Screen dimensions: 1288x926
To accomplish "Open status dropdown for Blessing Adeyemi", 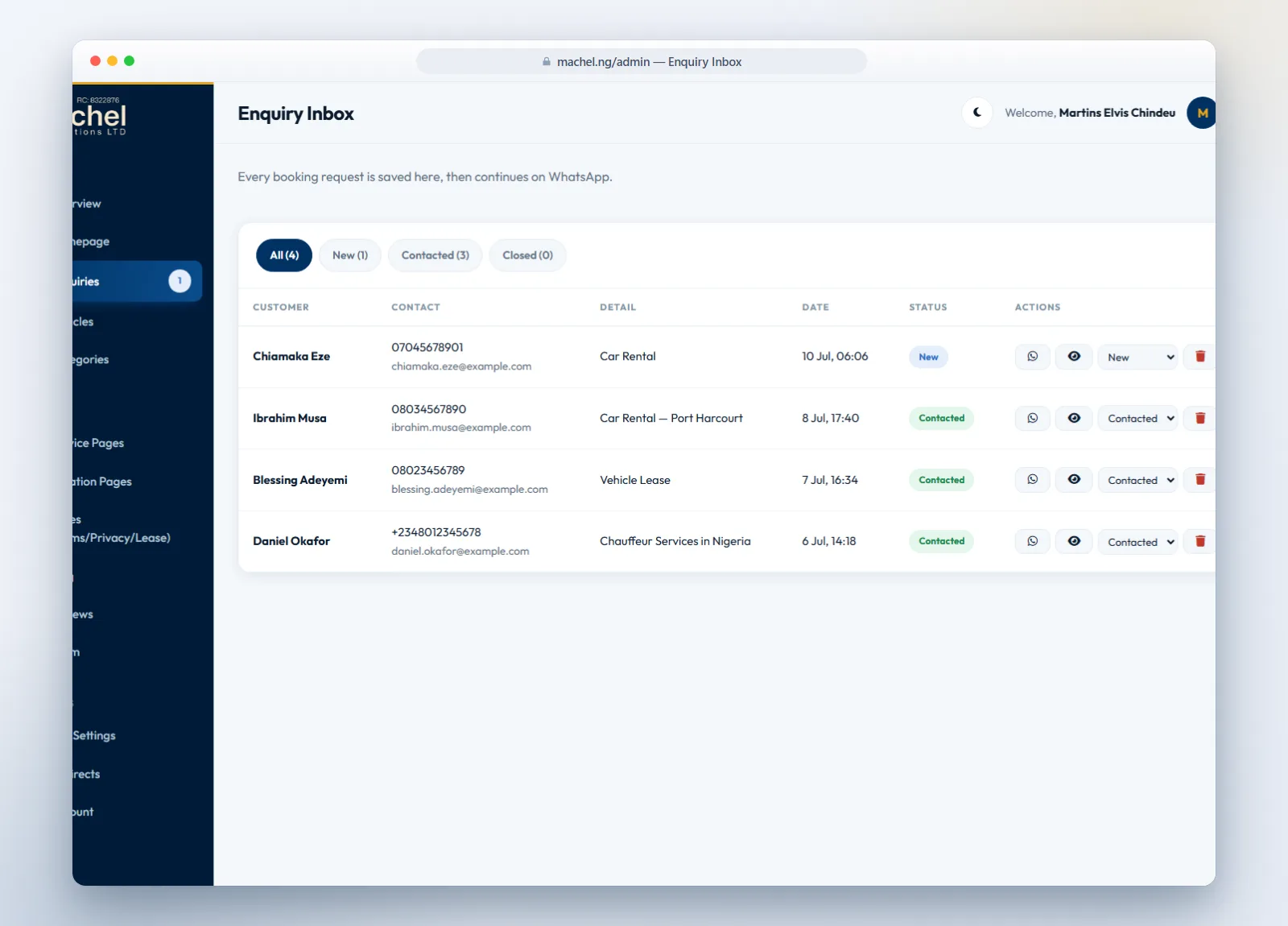I will coord(1137,480).
